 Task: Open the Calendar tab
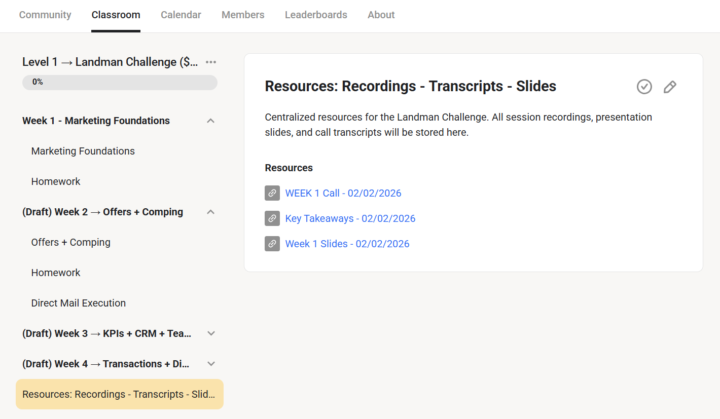[x=181, y=15]
